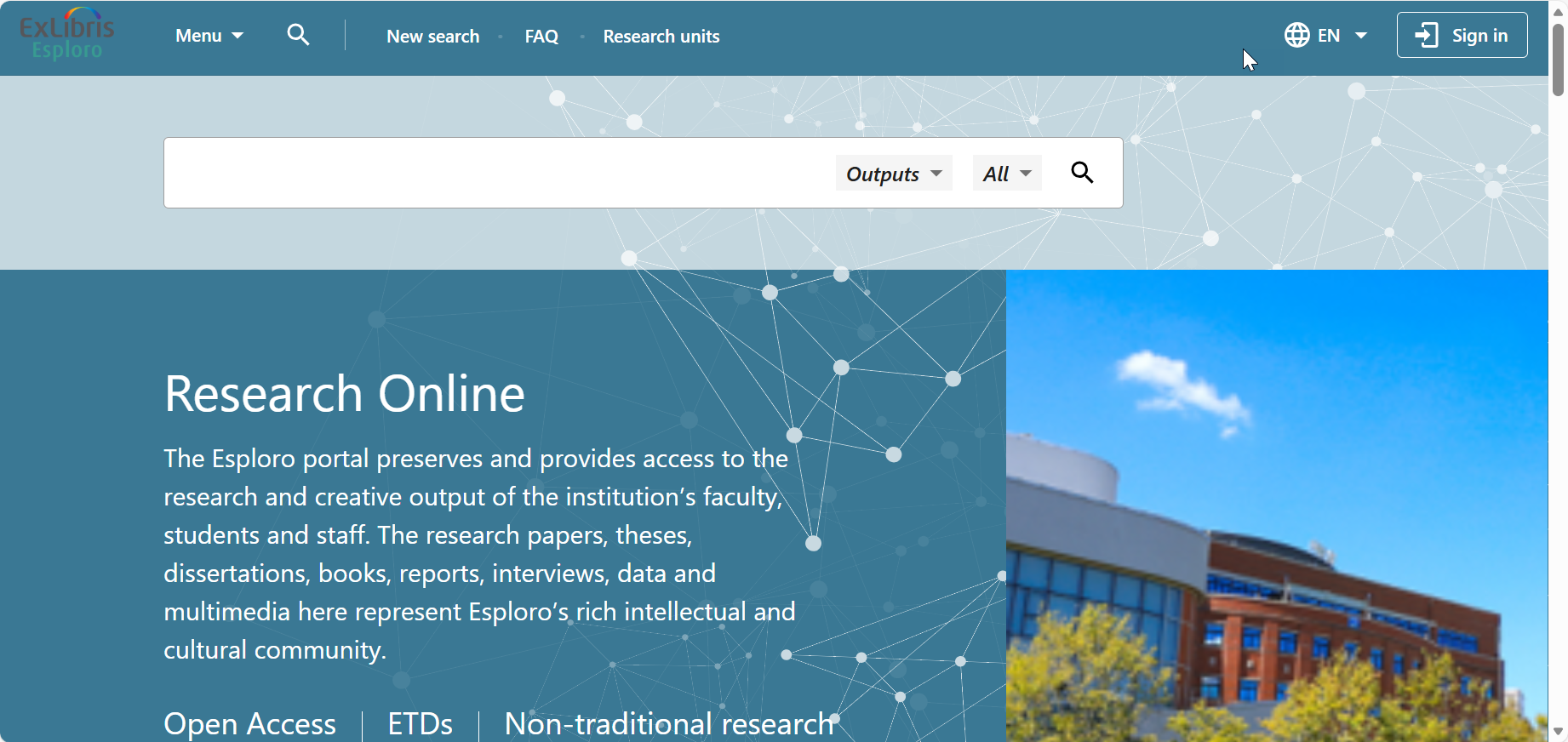The width and height of the screenshot is (1568, 742).
Task: Click the scrollbar up arrow
Action: 1558,11
